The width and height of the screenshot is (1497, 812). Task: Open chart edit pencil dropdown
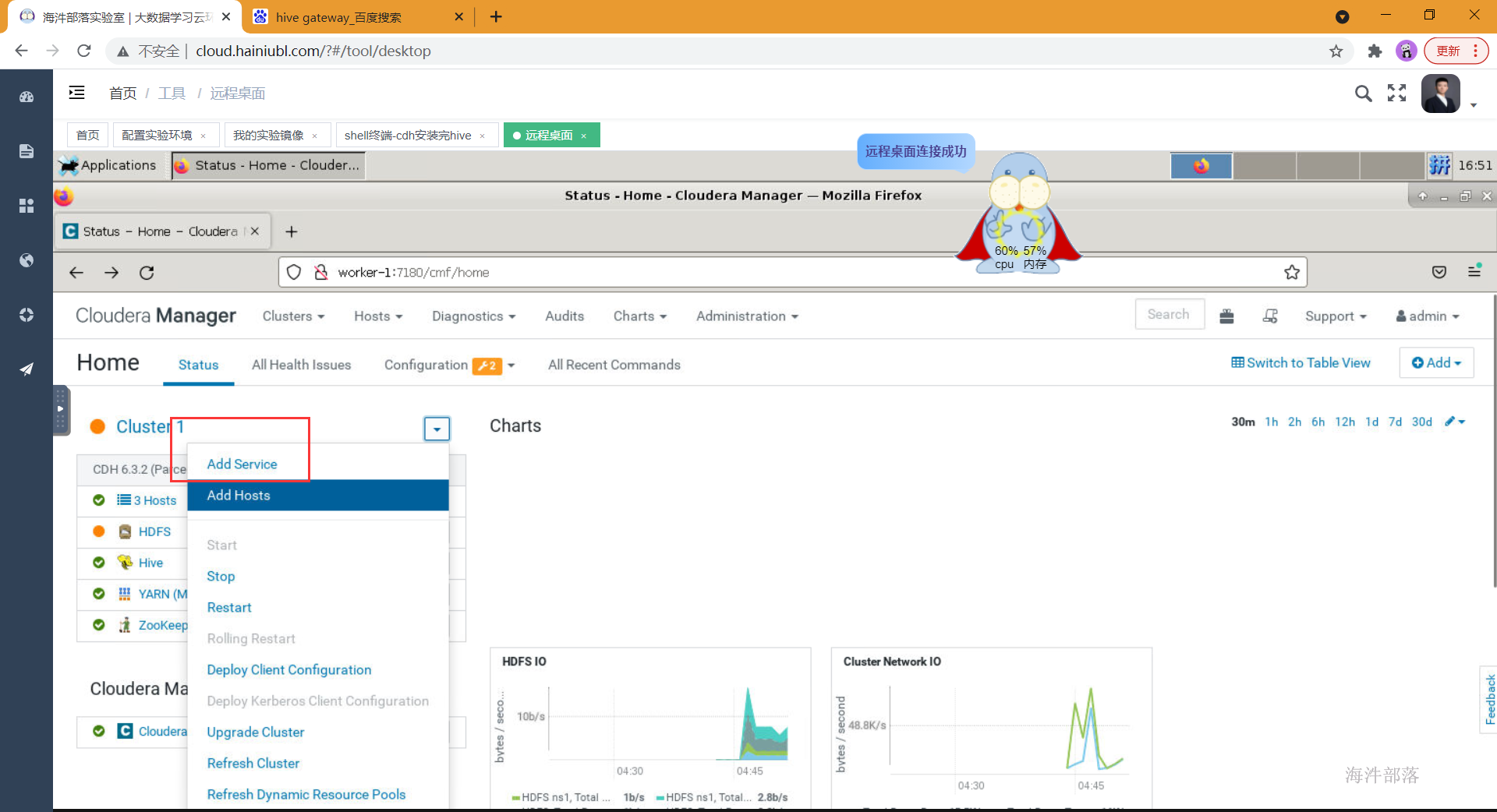(1455, 422)
